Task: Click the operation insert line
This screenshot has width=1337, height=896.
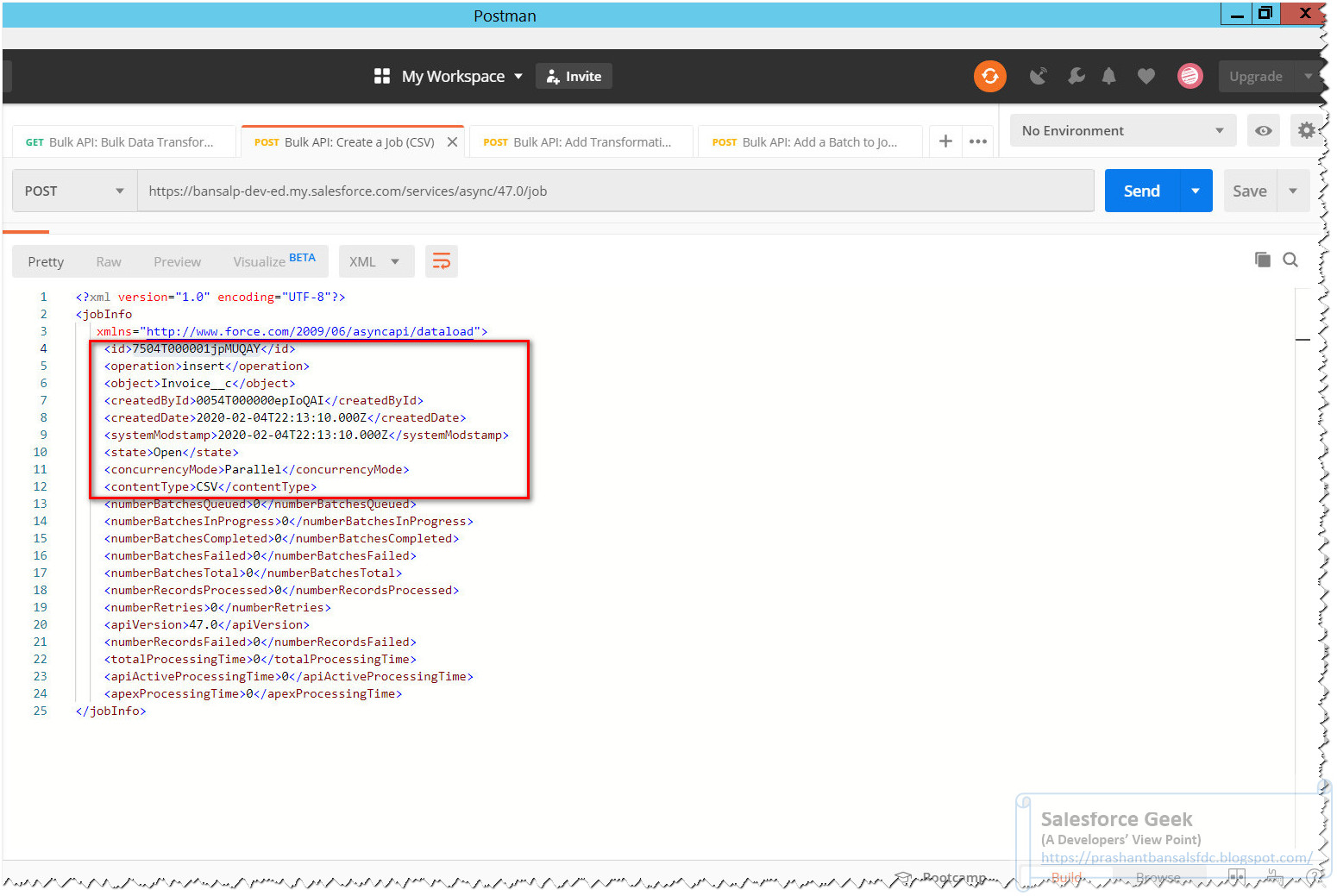Action: 207,366
